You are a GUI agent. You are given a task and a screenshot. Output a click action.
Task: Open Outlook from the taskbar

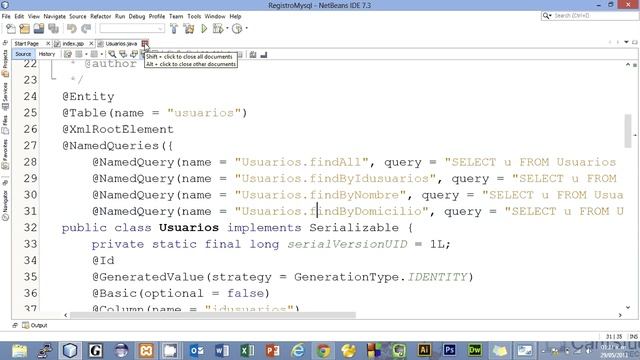coord(197,350)
